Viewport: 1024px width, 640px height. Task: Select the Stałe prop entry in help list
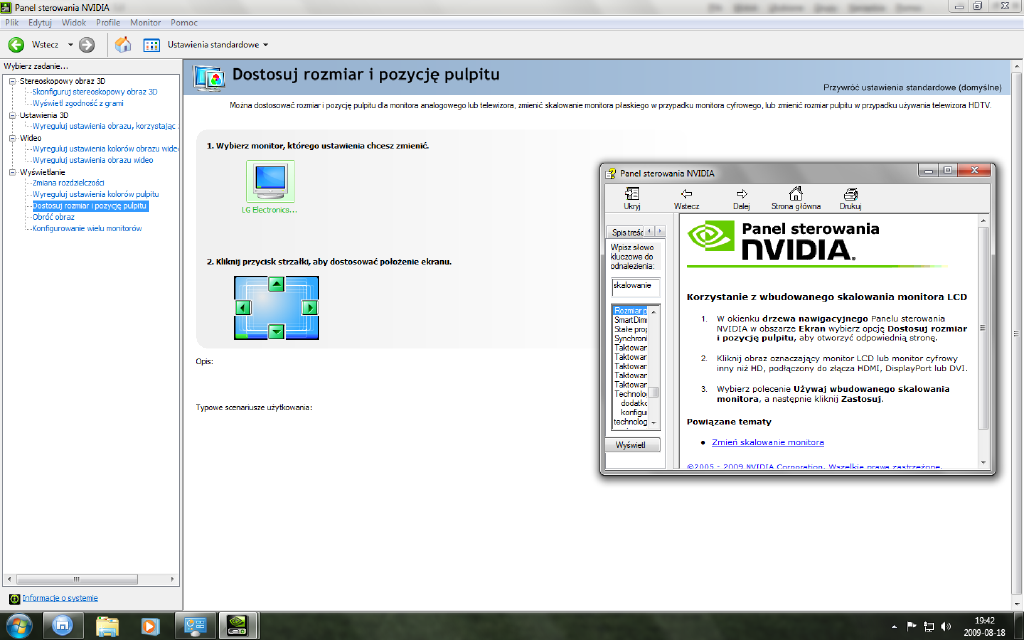point(630,329)
